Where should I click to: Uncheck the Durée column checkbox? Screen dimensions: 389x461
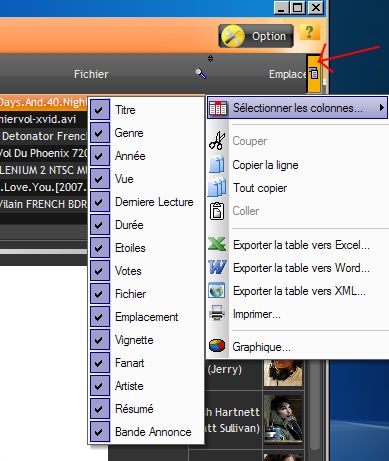point(99,224)
